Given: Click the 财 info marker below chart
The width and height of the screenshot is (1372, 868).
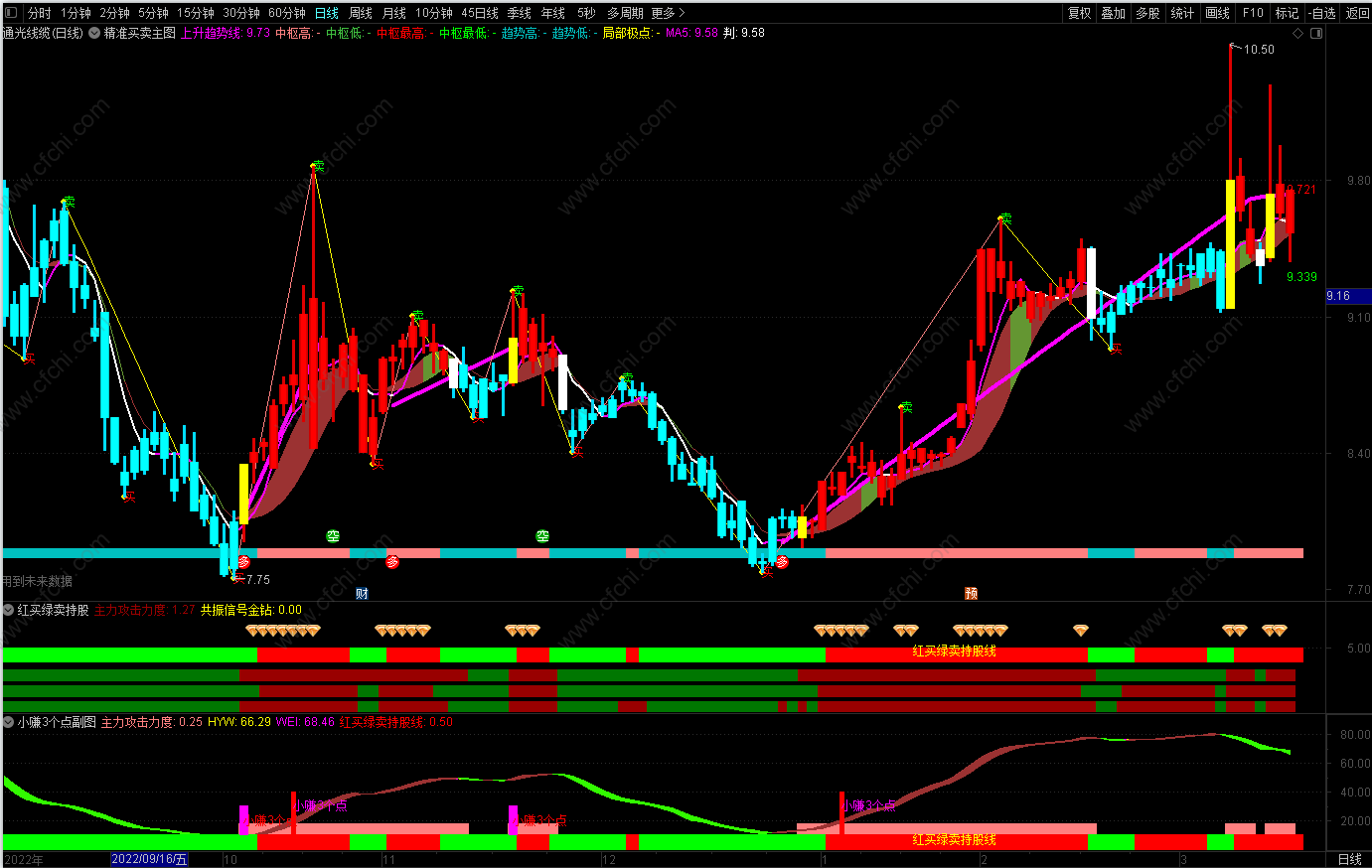Looking at the screenshot, I should pyautogui.click(x=362, y=594).
